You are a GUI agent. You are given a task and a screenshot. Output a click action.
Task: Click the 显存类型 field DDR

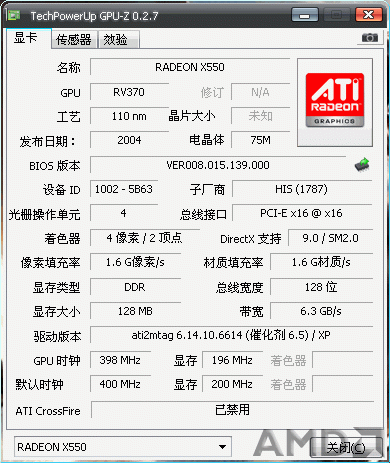136,287
